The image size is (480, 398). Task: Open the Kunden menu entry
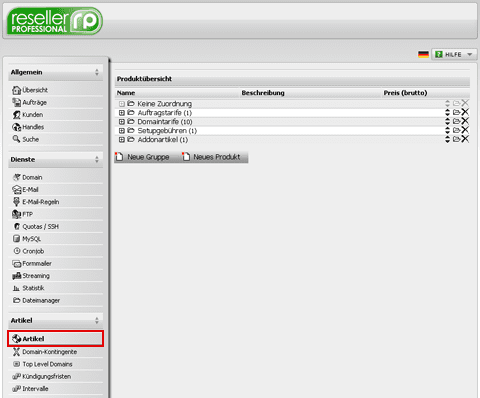tap(32, 115)
